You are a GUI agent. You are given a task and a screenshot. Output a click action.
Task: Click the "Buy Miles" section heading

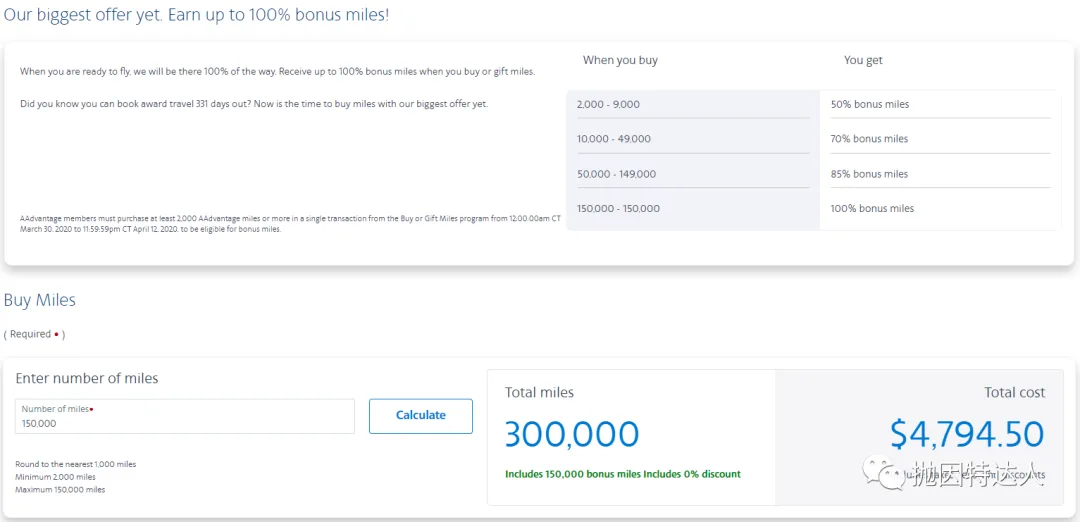40,300
